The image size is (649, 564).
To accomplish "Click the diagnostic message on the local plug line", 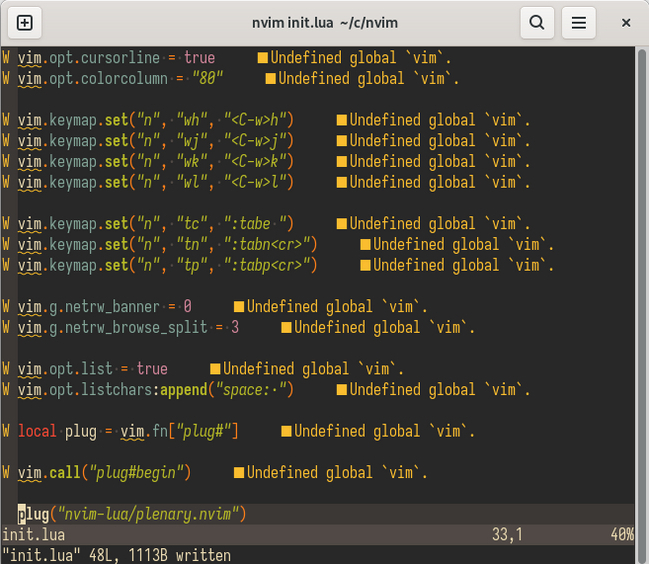I will [x=385, y=431].
